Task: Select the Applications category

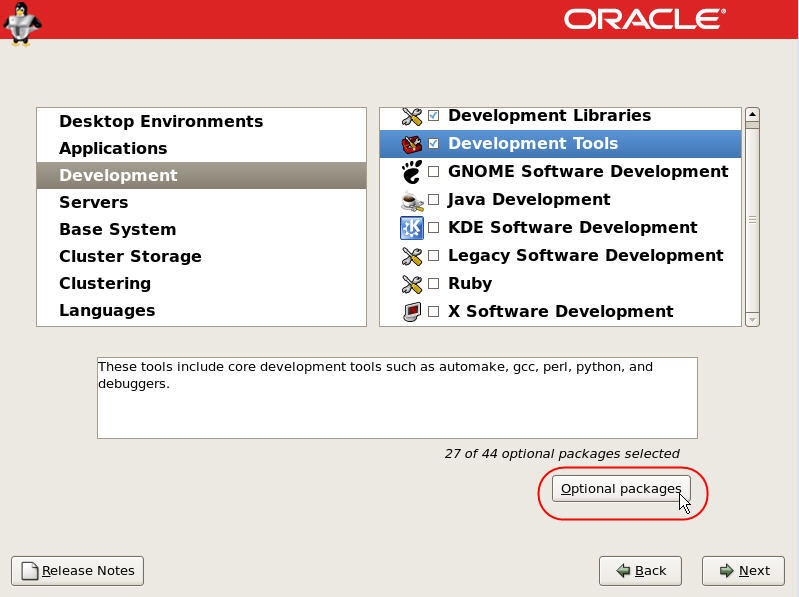Action: pyautogui.click(x=201, y=148)
